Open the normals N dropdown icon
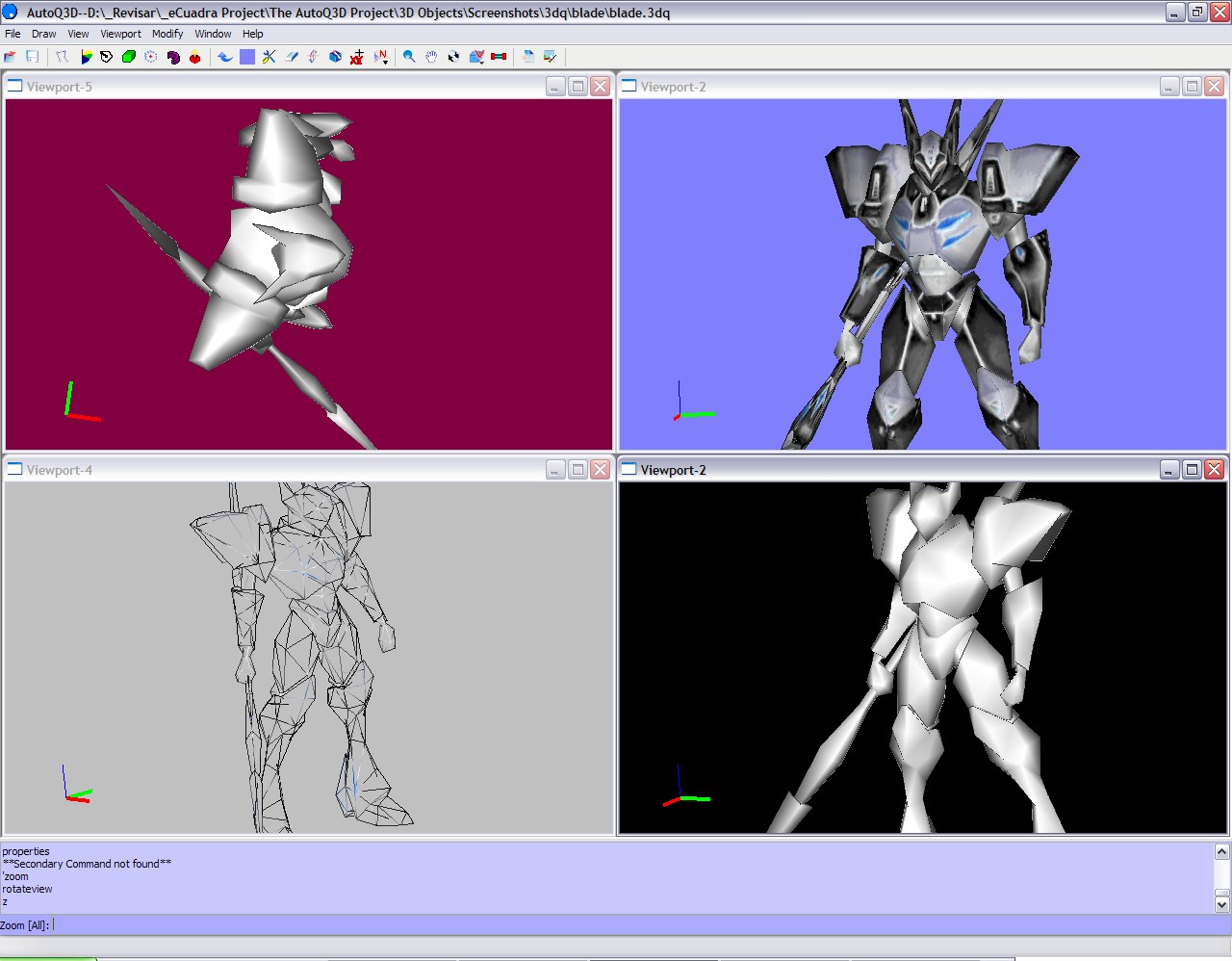Image resolution: width=1232 pixels, height=961 pixels. (381, 57)
